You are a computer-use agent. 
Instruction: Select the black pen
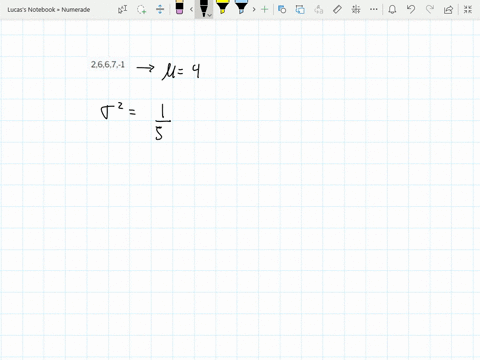click(x=203, y=9)
